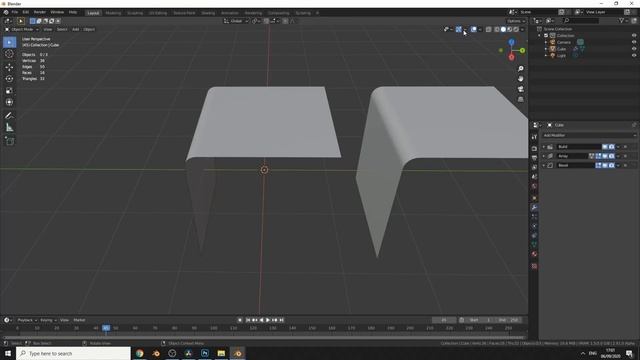Open the Edit menu
This screenshot has height=360, width=640.
26,12
